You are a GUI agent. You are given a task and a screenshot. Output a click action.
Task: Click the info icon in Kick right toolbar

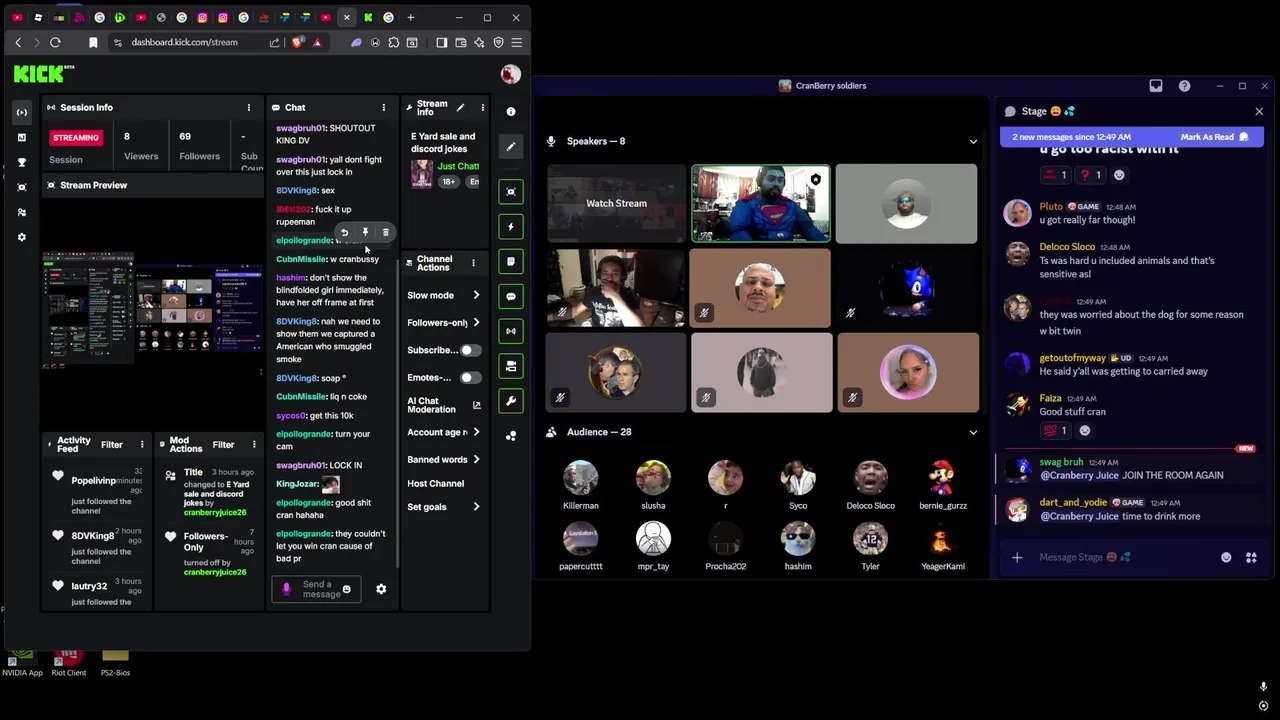511,111
